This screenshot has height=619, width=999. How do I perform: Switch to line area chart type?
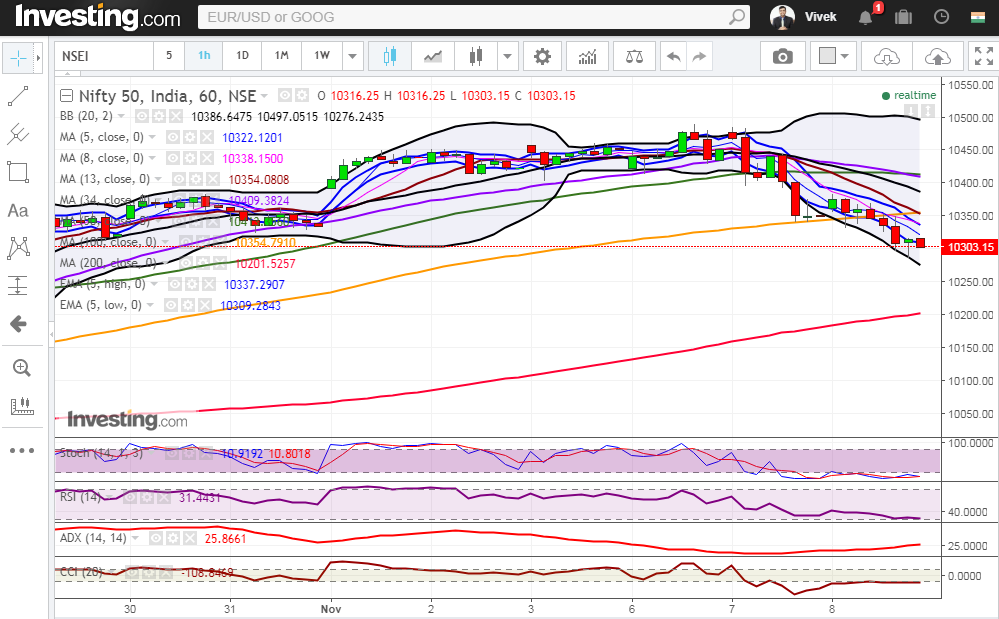click(x=433, y=56)
